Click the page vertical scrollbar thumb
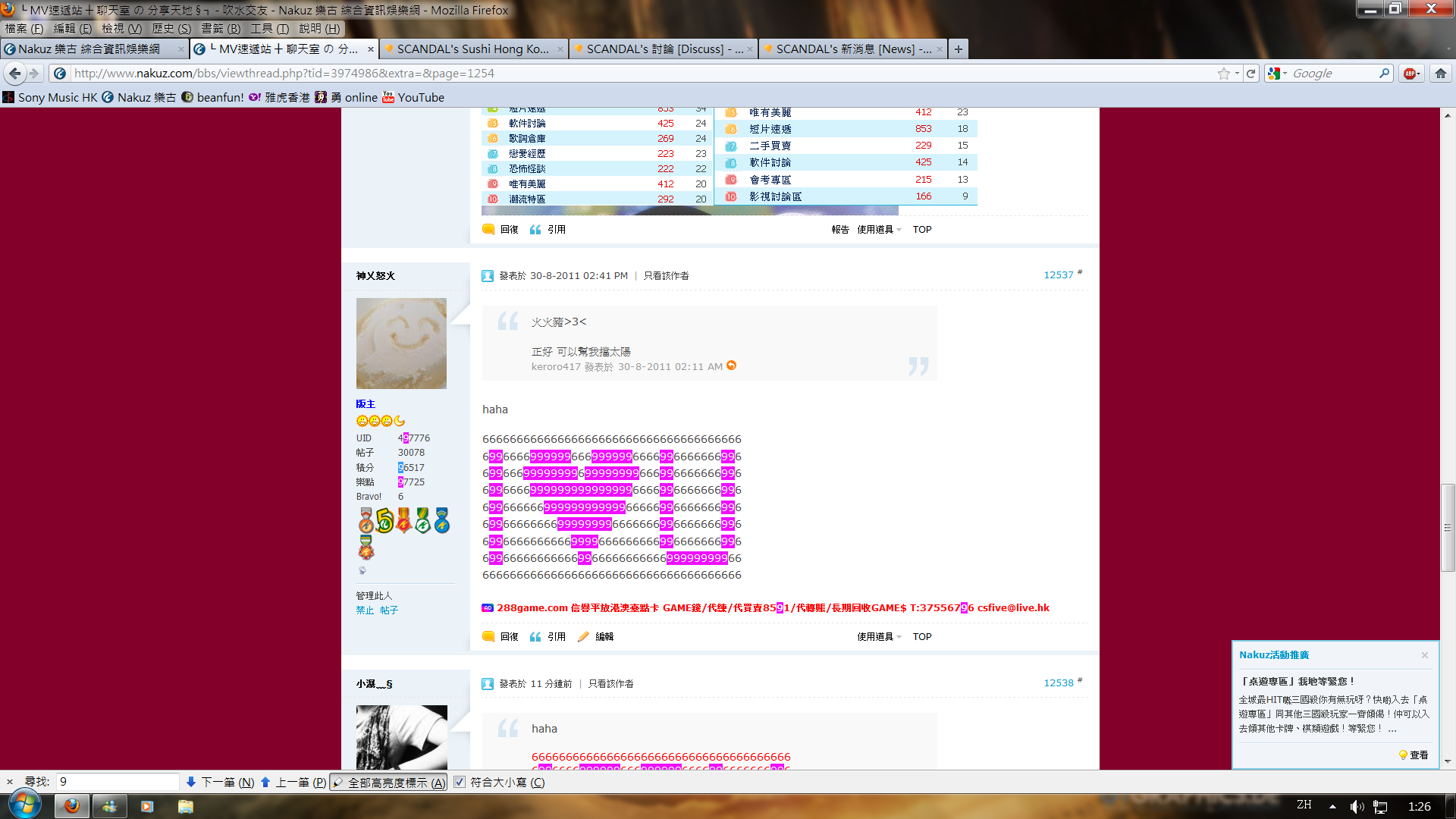1456x819 pixels. point(1448,528)
